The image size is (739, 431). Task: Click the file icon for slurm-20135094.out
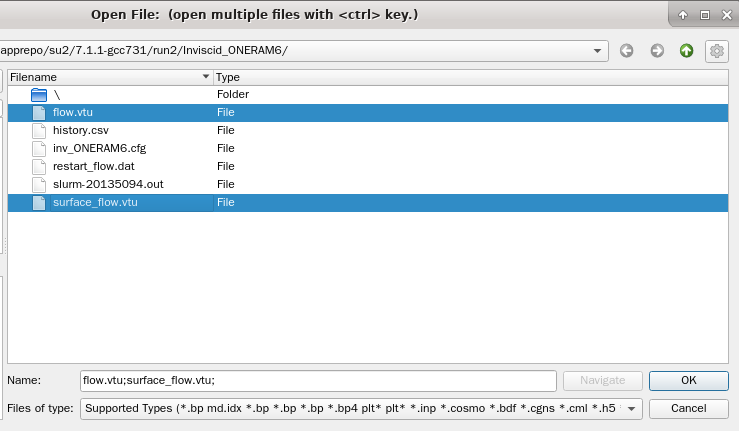(x=39, y=184)
